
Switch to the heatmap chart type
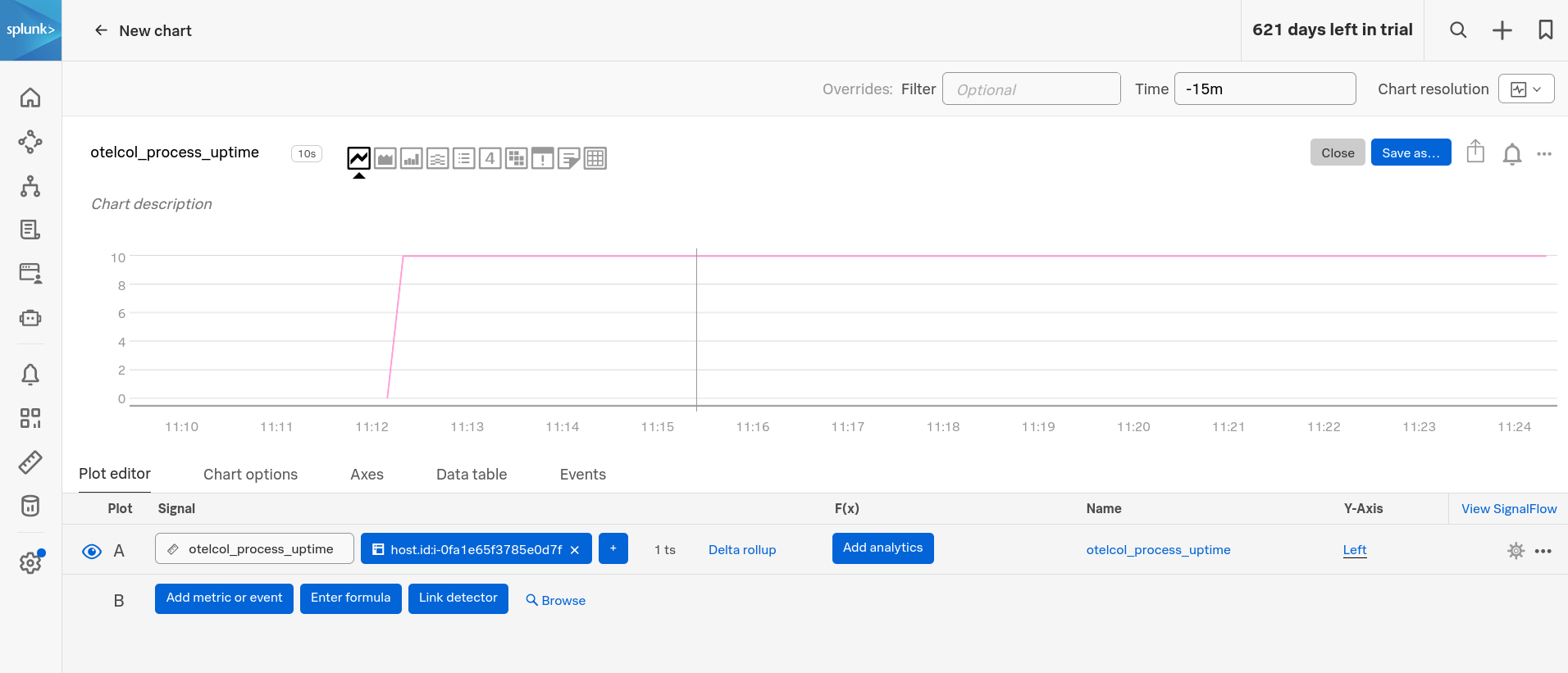(517, 157)
